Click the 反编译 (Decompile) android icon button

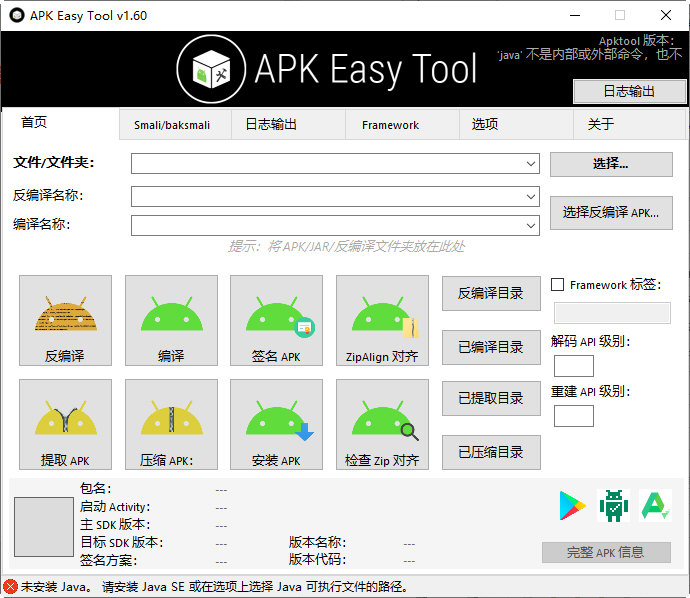click(65, 320)
